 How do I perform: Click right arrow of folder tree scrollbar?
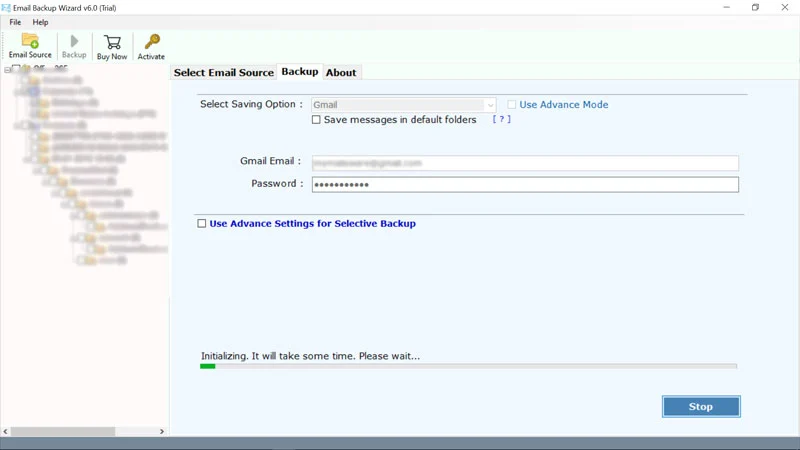click(162, 432)
